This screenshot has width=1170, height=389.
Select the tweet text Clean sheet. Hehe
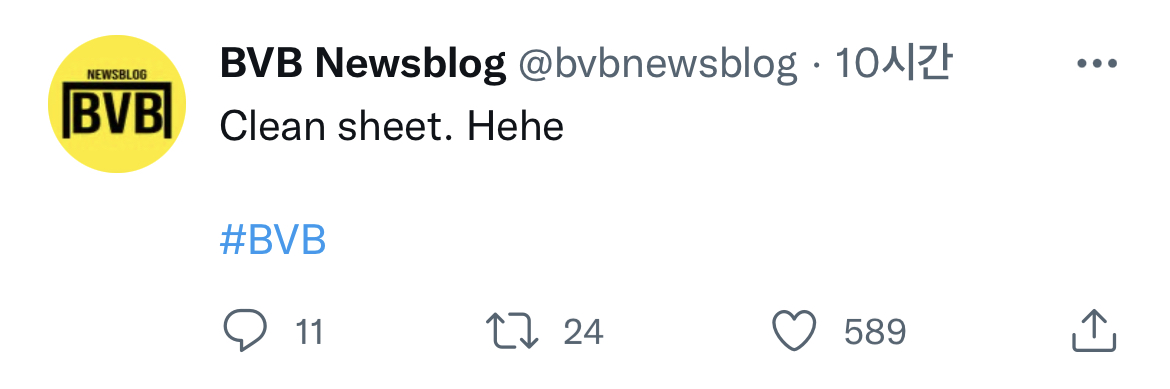pyautogui.click(x=392, y=127)
